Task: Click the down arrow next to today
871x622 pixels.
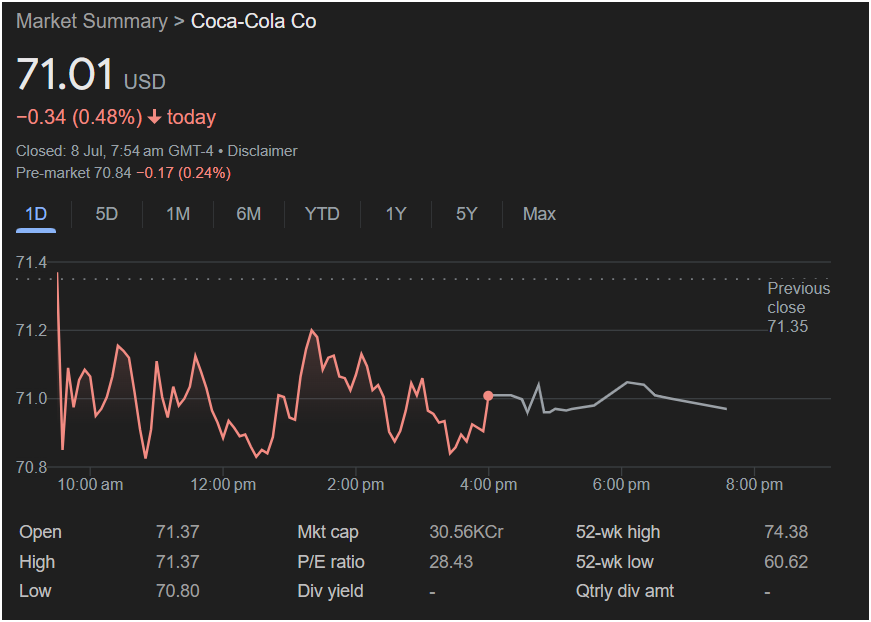Action: (x=155, y=118)
